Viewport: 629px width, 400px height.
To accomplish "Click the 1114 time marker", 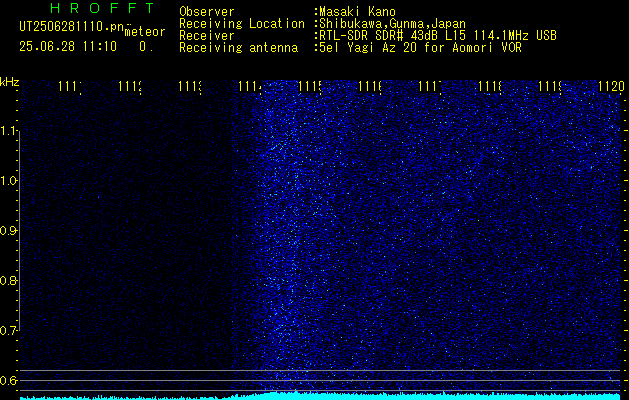I will click(x=250, y=87).
